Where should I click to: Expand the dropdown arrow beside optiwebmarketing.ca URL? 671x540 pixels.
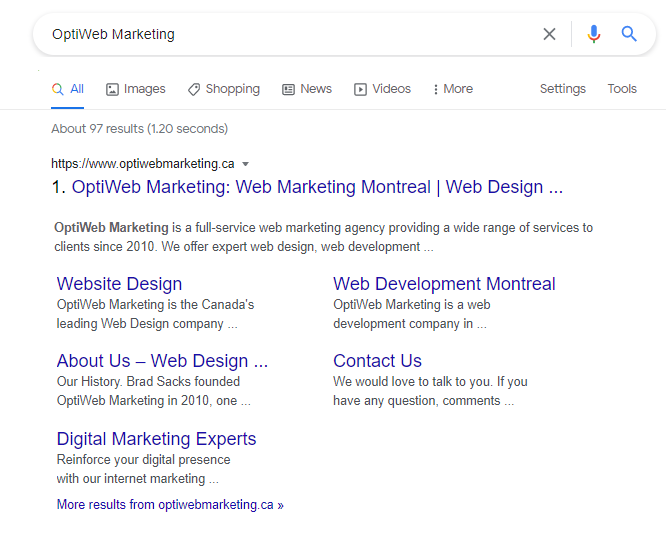(x=245, y=164)
